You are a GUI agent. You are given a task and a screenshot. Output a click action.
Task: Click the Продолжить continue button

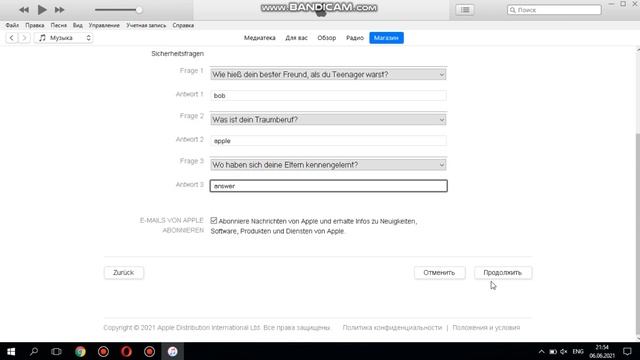[x=503, y=273]
